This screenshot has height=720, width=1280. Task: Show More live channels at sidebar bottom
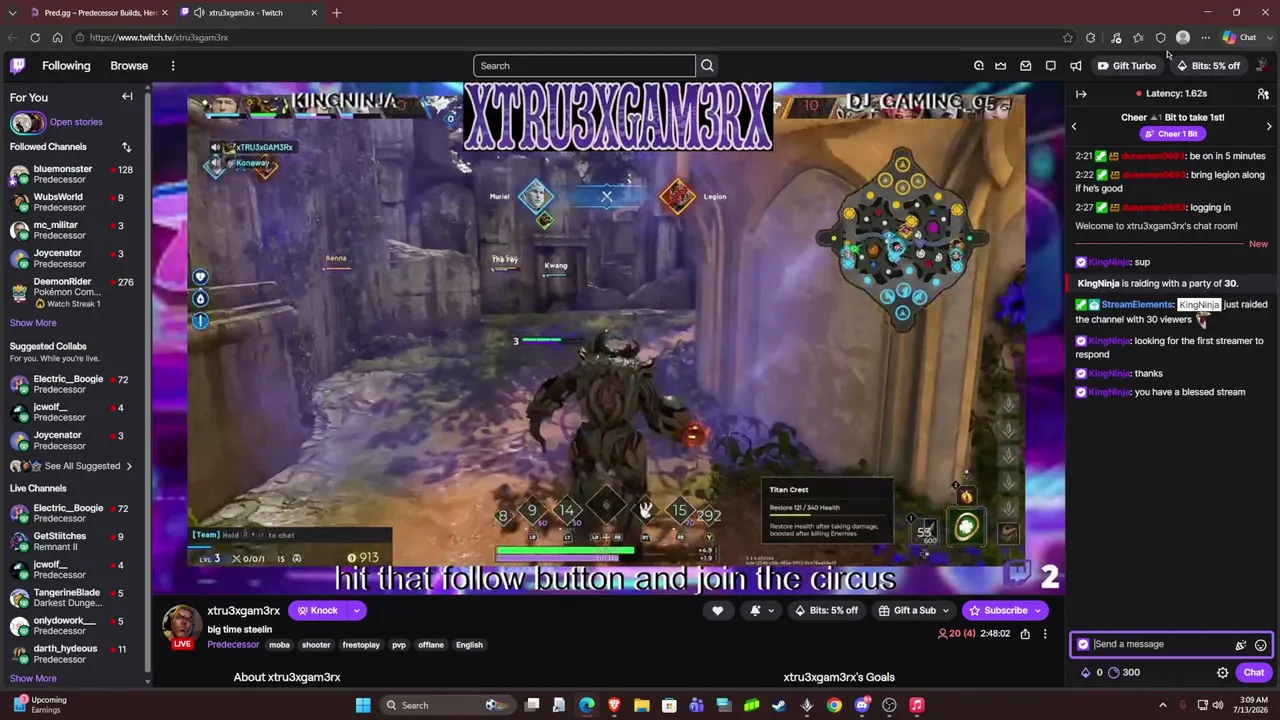pyautogui.click(x=33, y=678)
